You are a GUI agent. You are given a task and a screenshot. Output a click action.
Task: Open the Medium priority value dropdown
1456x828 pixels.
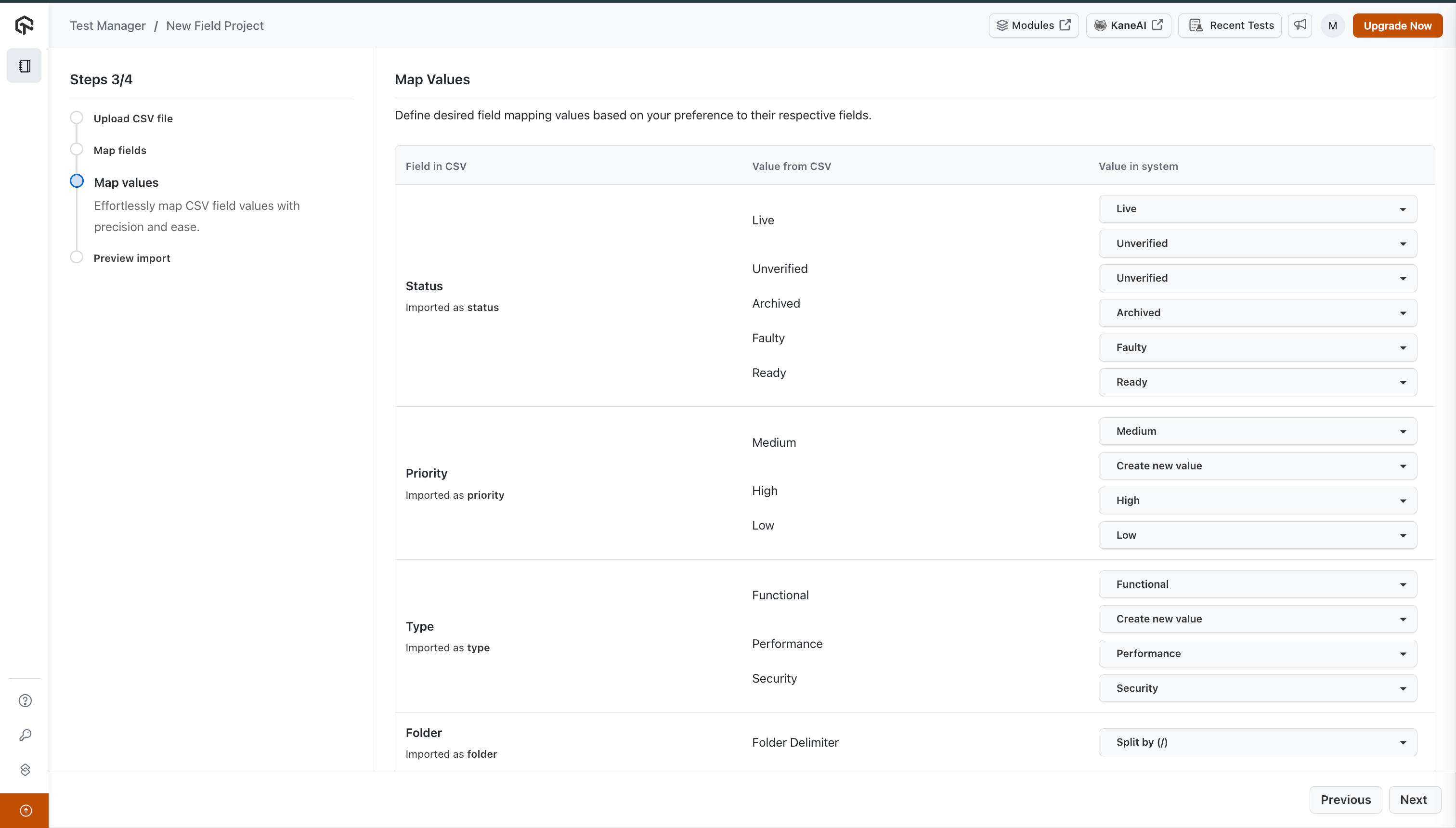[1258, 431]
